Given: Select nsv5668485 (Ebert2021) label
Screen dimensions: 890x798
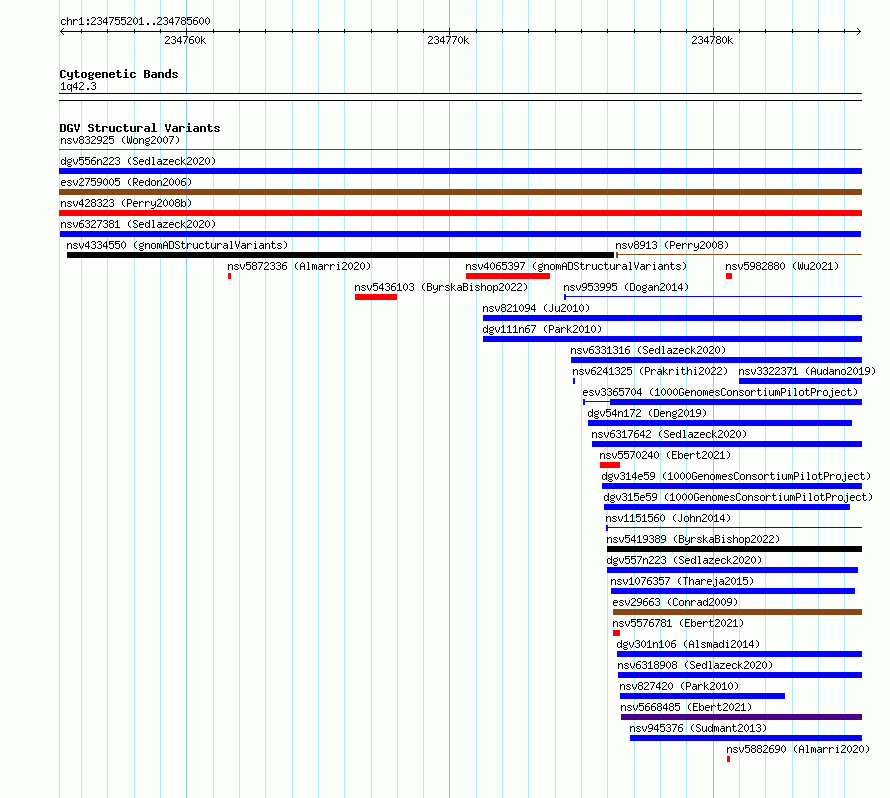Looking at the screenshot, I should click(x=686, y=707).
